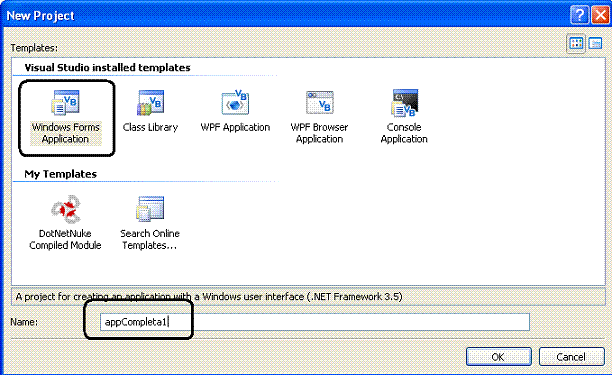
Task: Close the New Project dialog
Action: point(600,15)
